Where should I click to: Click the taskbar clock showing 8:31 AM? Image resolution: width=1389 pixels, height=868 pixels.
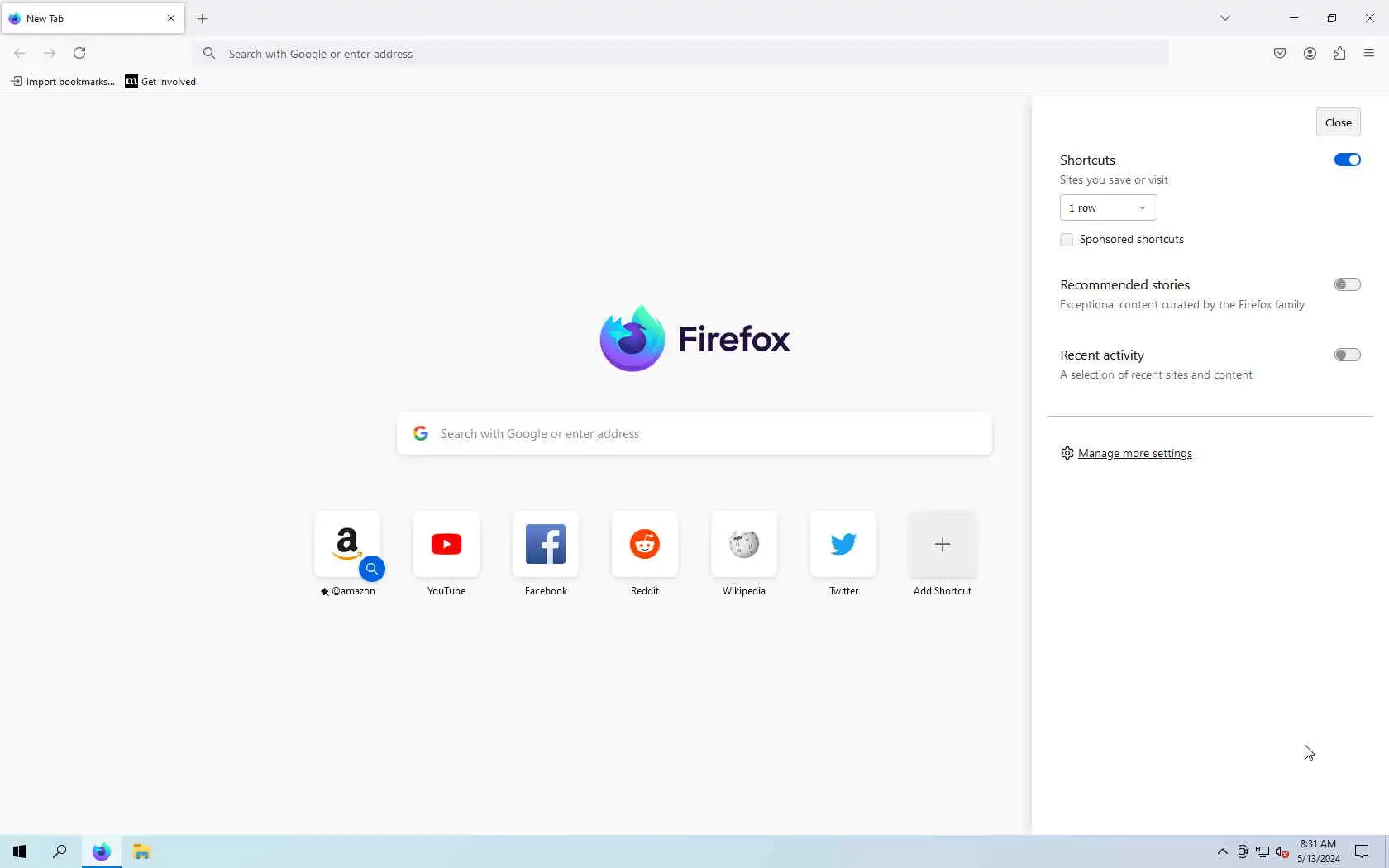1318,851
